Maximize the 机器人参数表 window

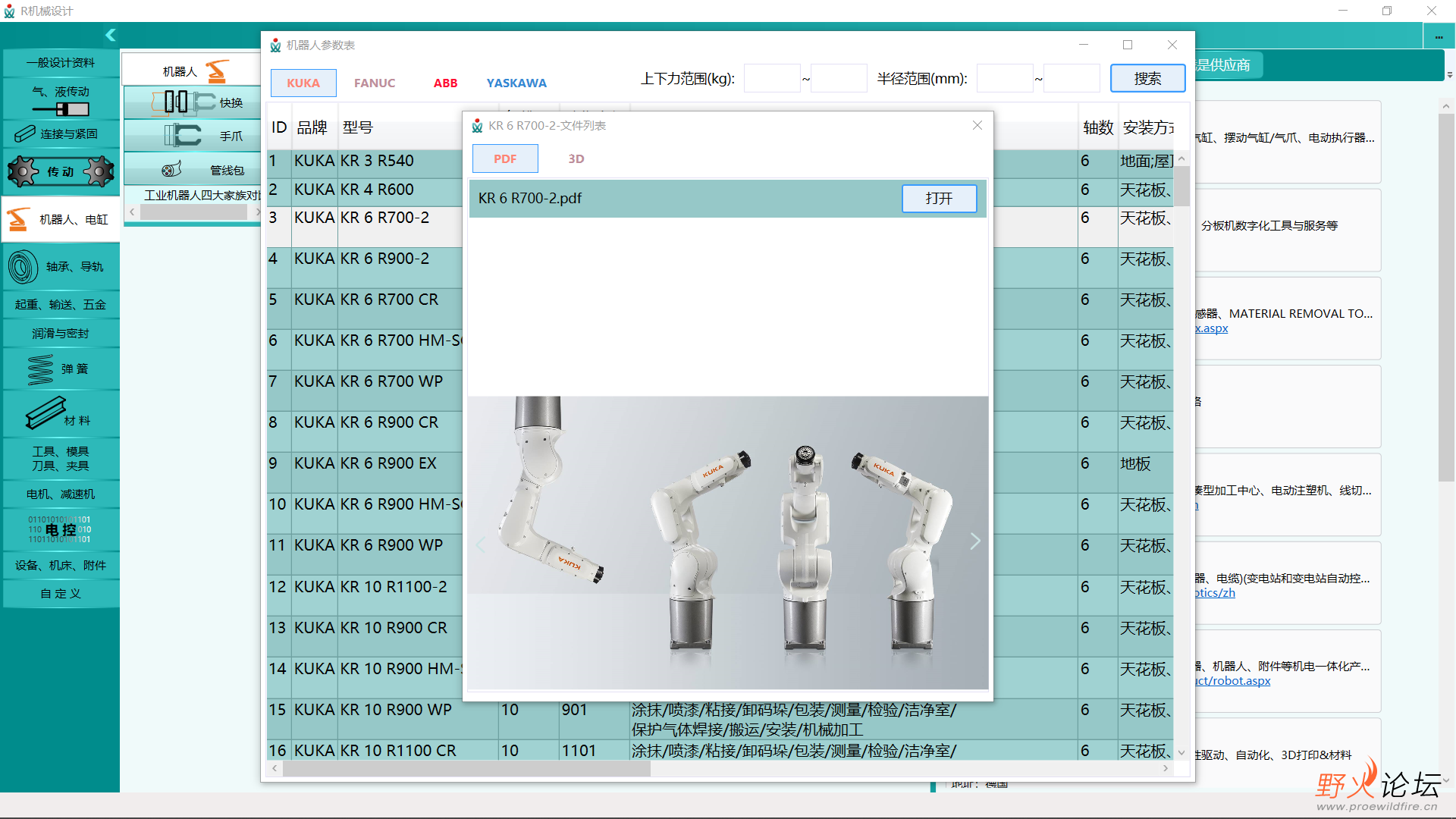[1128, 45]
